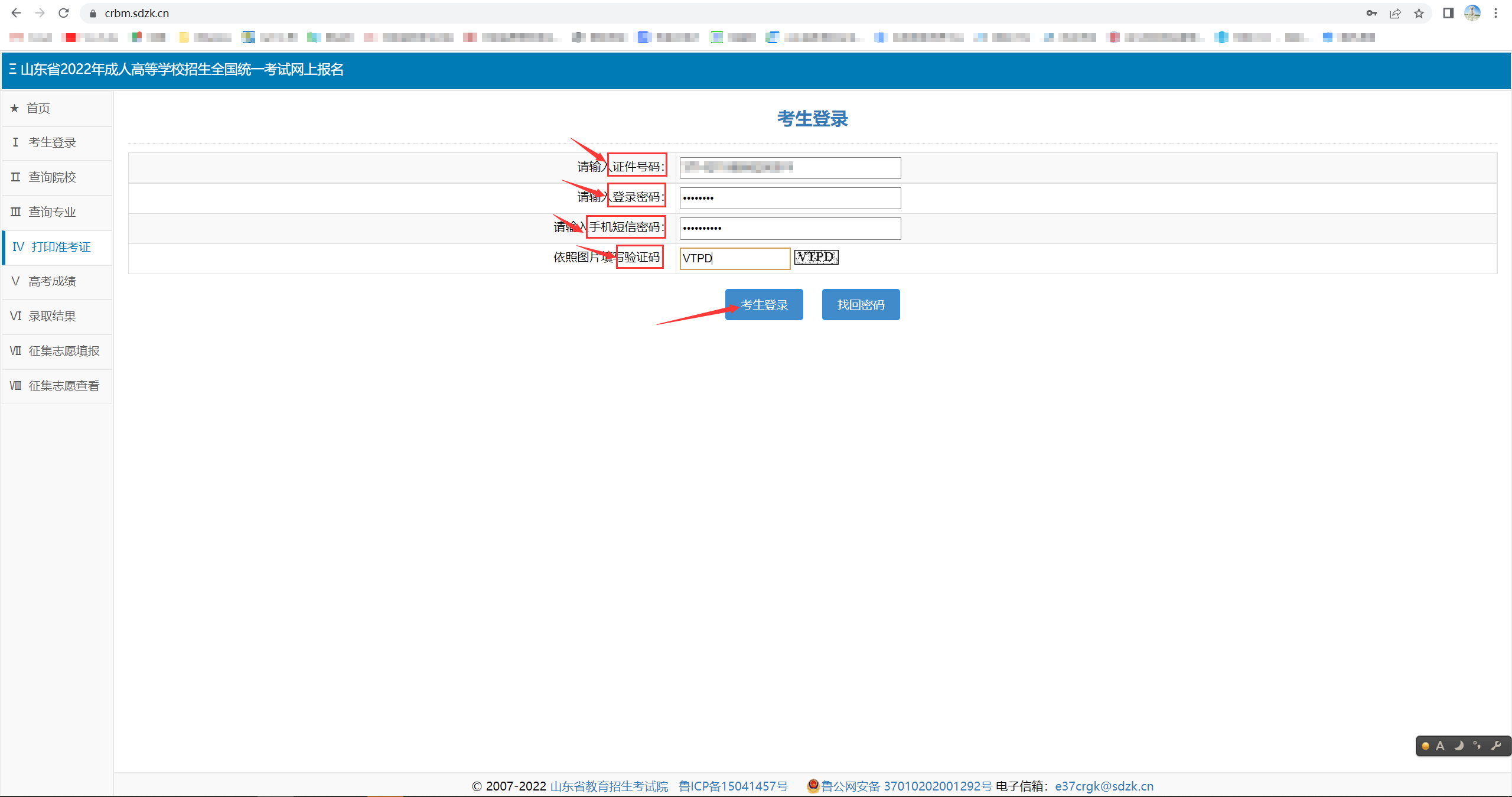
Task: Click the browser back arrow
Action: point(16,13)
